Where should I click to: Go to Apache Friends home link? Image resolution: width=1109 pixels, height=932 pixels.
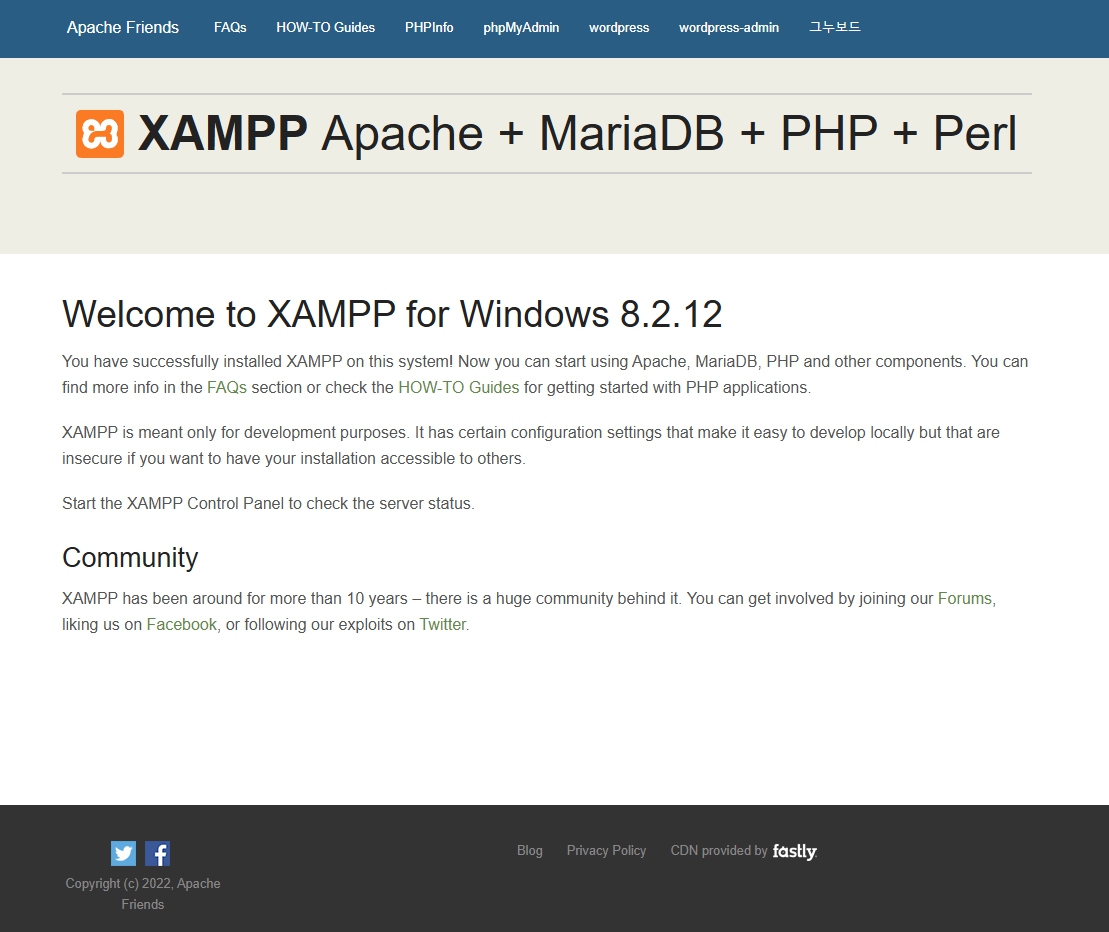(x=123, y=28)
